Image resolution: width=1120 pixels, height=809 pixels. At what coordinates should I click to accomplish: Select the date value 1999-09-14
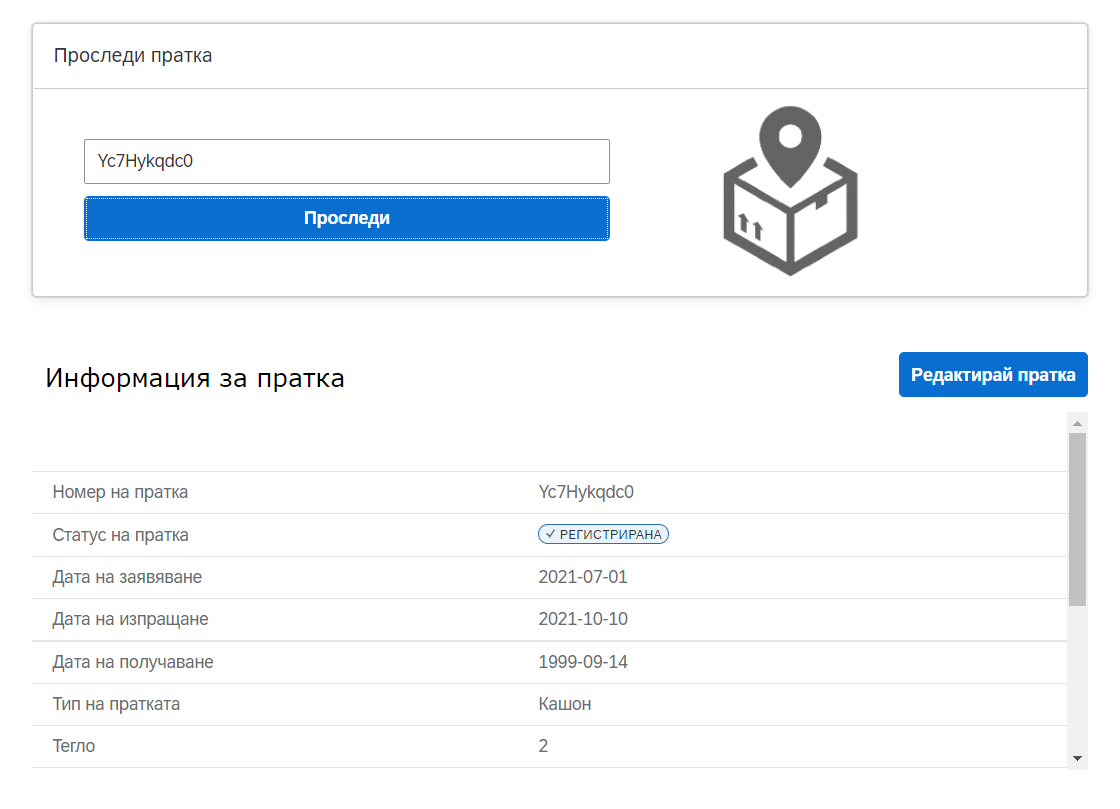click(583, 662)
